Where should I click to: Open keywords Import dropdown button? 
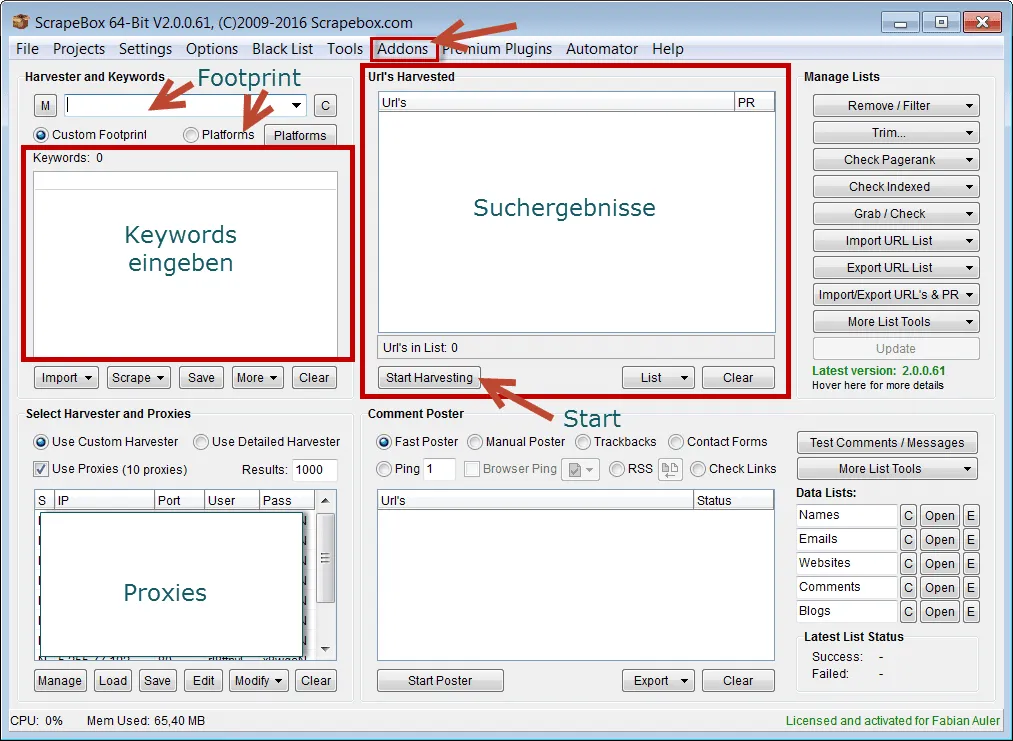tap(66, 378)
